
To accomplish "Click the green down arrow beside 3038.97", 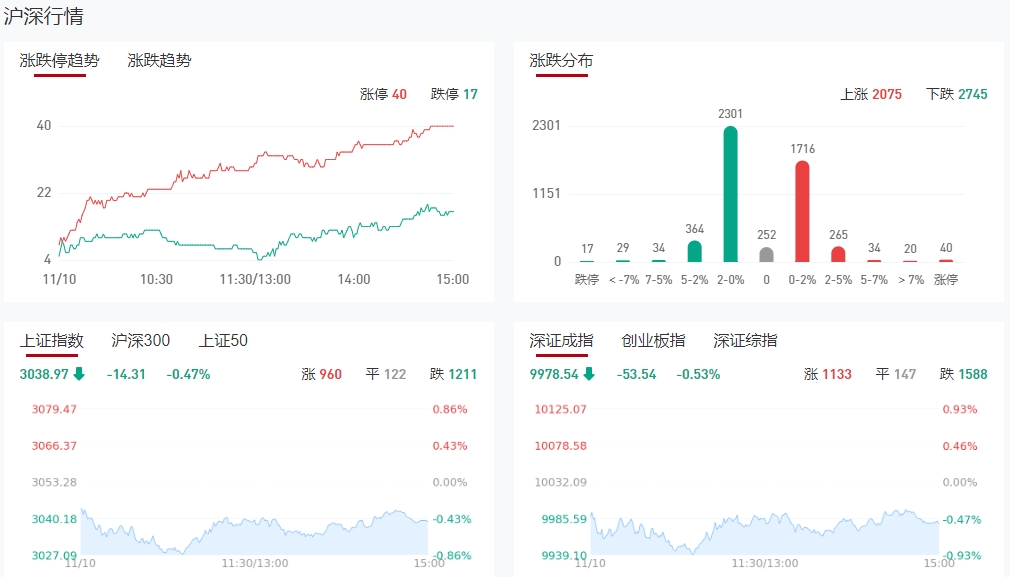I will (79, 374).
